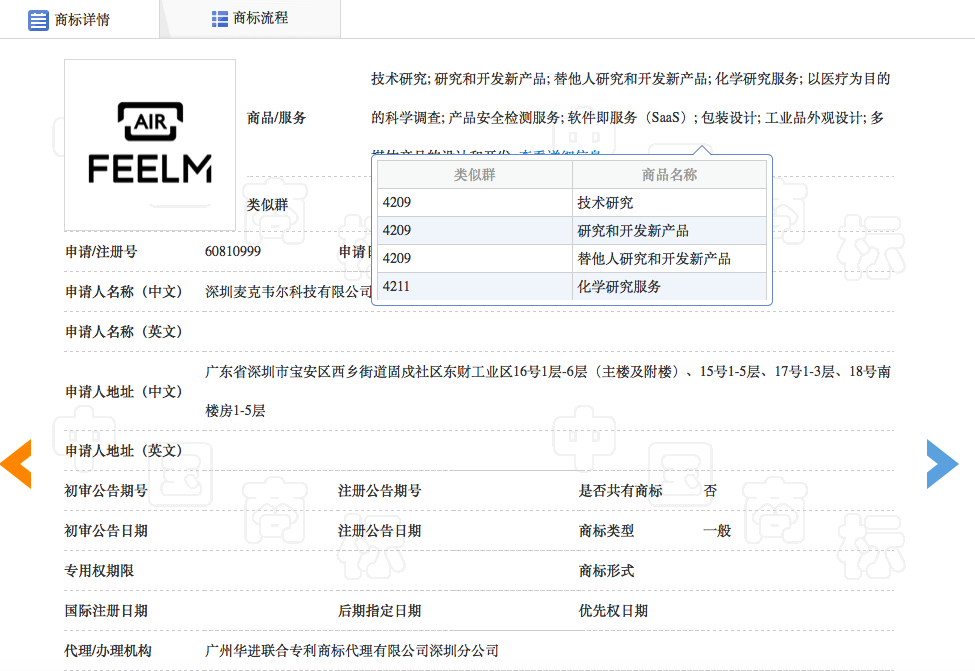975x671 pixels.
Task: Click the 注册公告期号 label
Action: point(379,491)
